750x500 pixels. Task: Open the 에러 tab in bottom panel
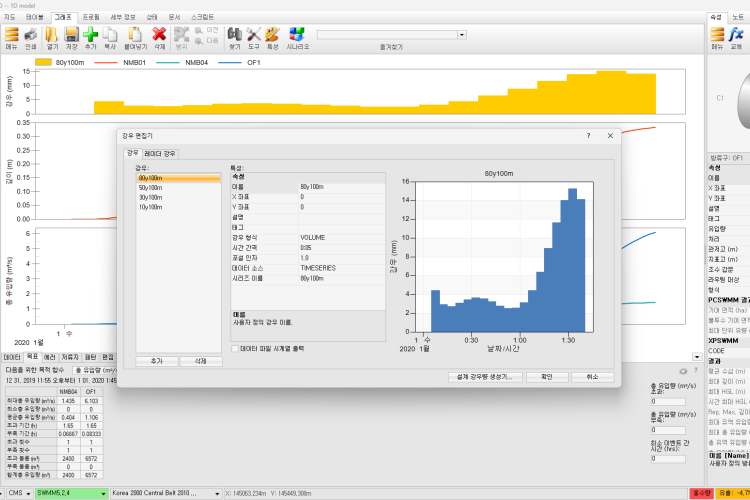(50, 357)
